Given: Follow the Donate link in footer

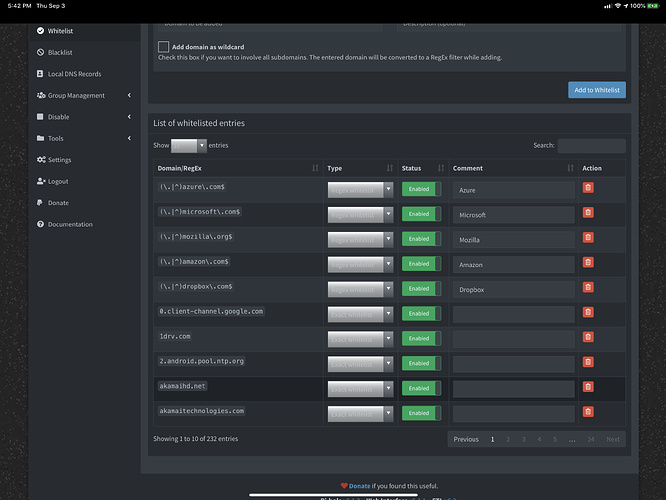Looking at the screenshot, I should 359,486.
